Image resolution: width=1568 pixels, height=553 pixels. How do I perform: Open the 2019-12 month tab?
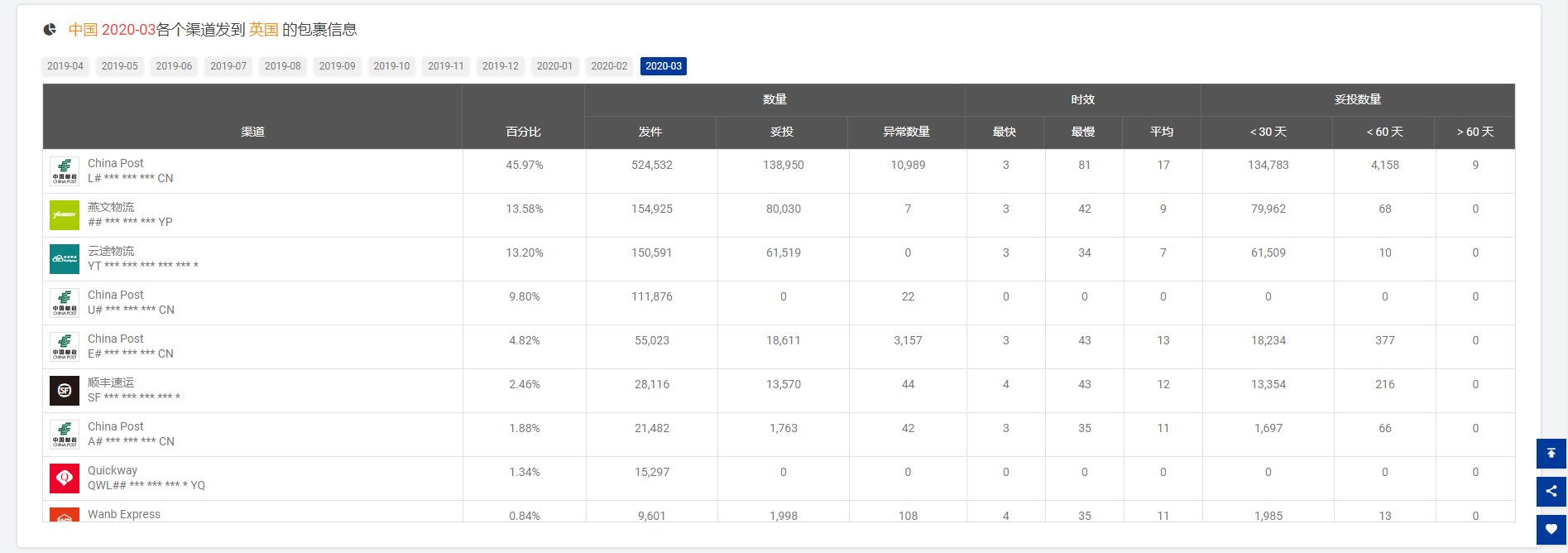click(501, 66)
